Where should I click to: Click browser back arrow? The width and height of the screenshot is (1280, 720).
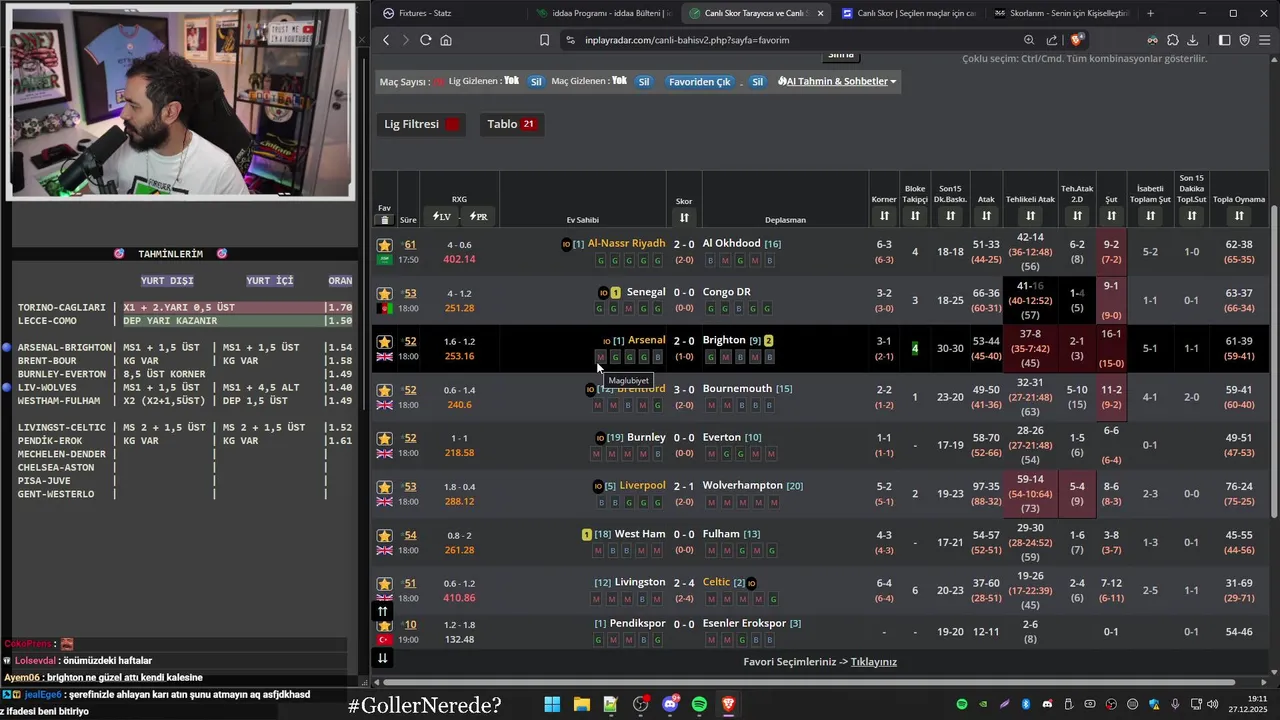(386, 40)
